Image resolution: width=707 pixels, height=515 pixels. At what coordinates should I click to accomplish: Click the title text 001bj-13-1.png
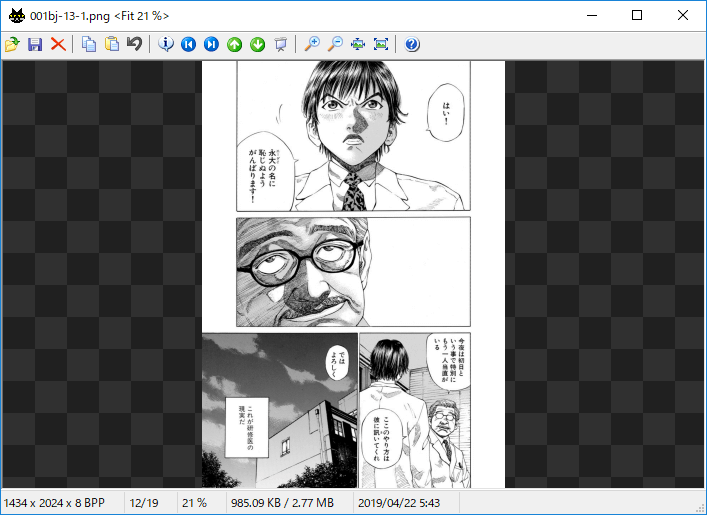[x=70, y=16]
